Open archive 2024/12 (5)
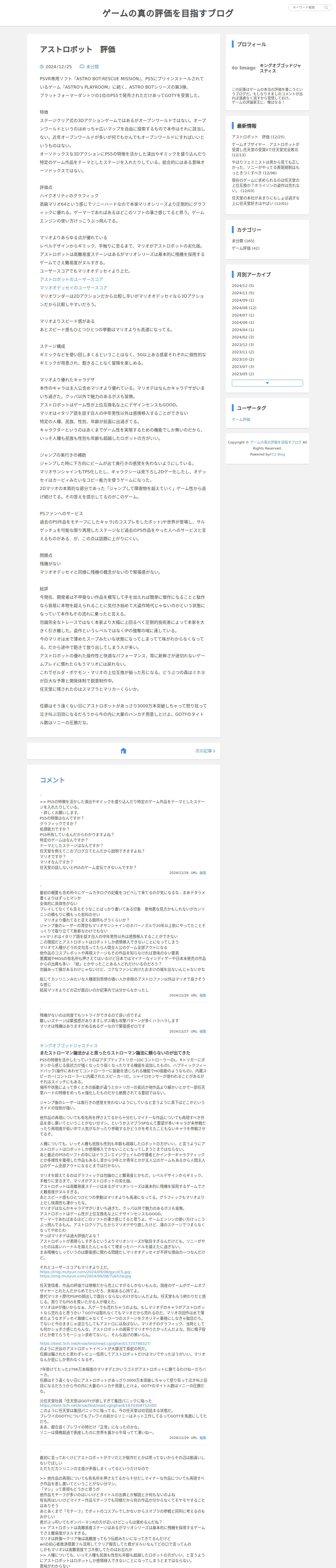 (243, 285)
